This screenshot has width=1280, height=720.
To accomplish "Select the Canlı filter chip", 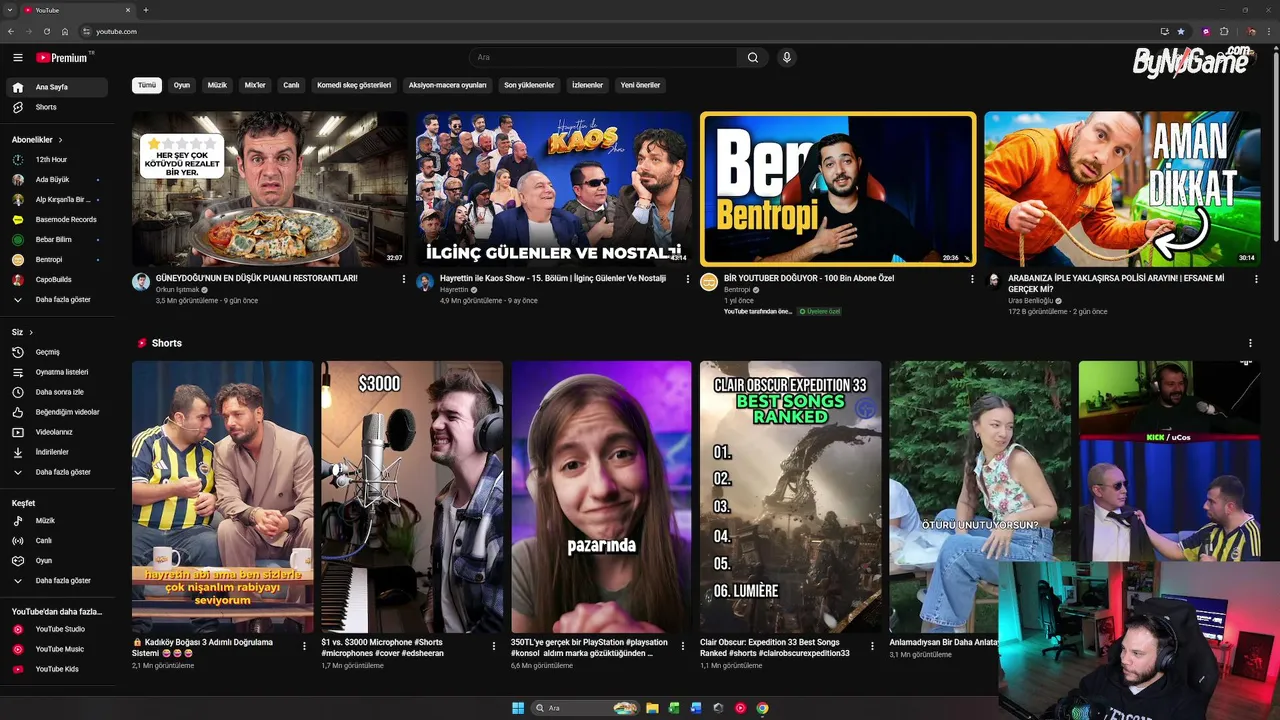I will (x=291, y=85).
